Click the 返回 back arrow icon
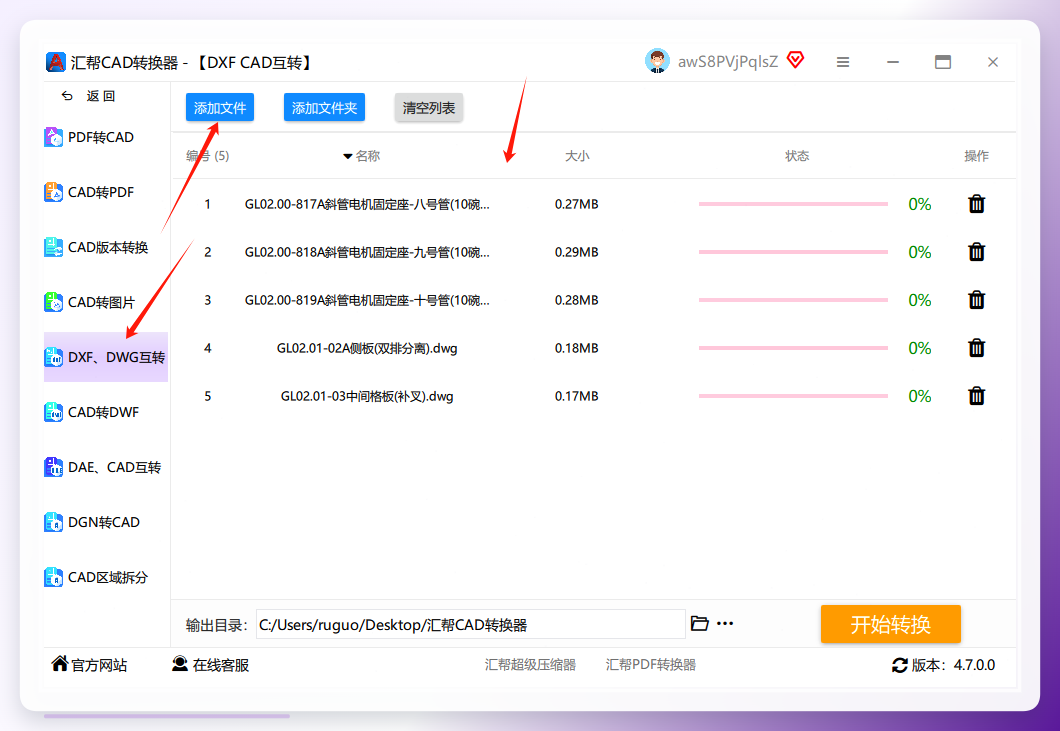The height and width of the screenshot is (731, 1060). click(67, 96)
